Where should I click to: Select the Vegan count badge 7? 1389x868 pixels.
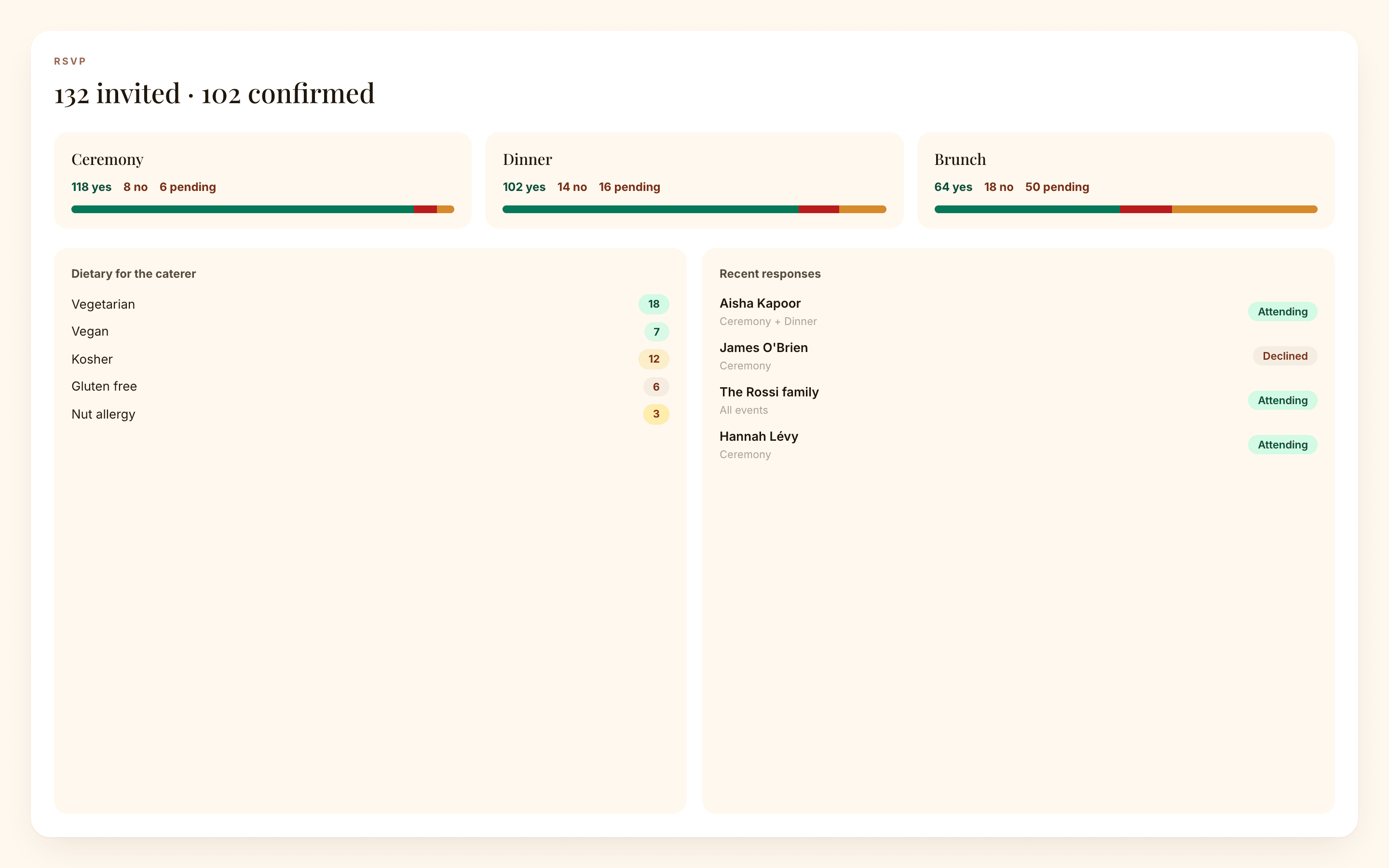coord(656,332)
